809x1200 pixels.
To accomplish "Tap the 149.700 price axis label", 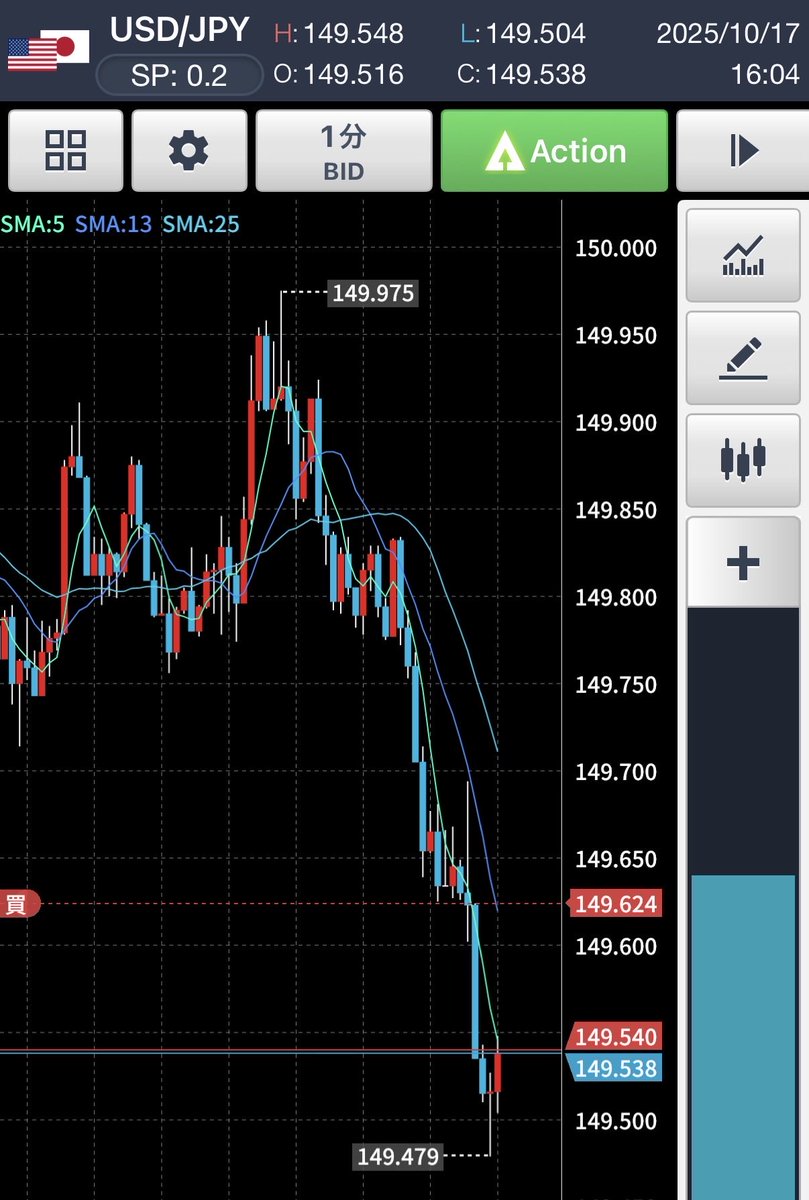I will (616, 772).
